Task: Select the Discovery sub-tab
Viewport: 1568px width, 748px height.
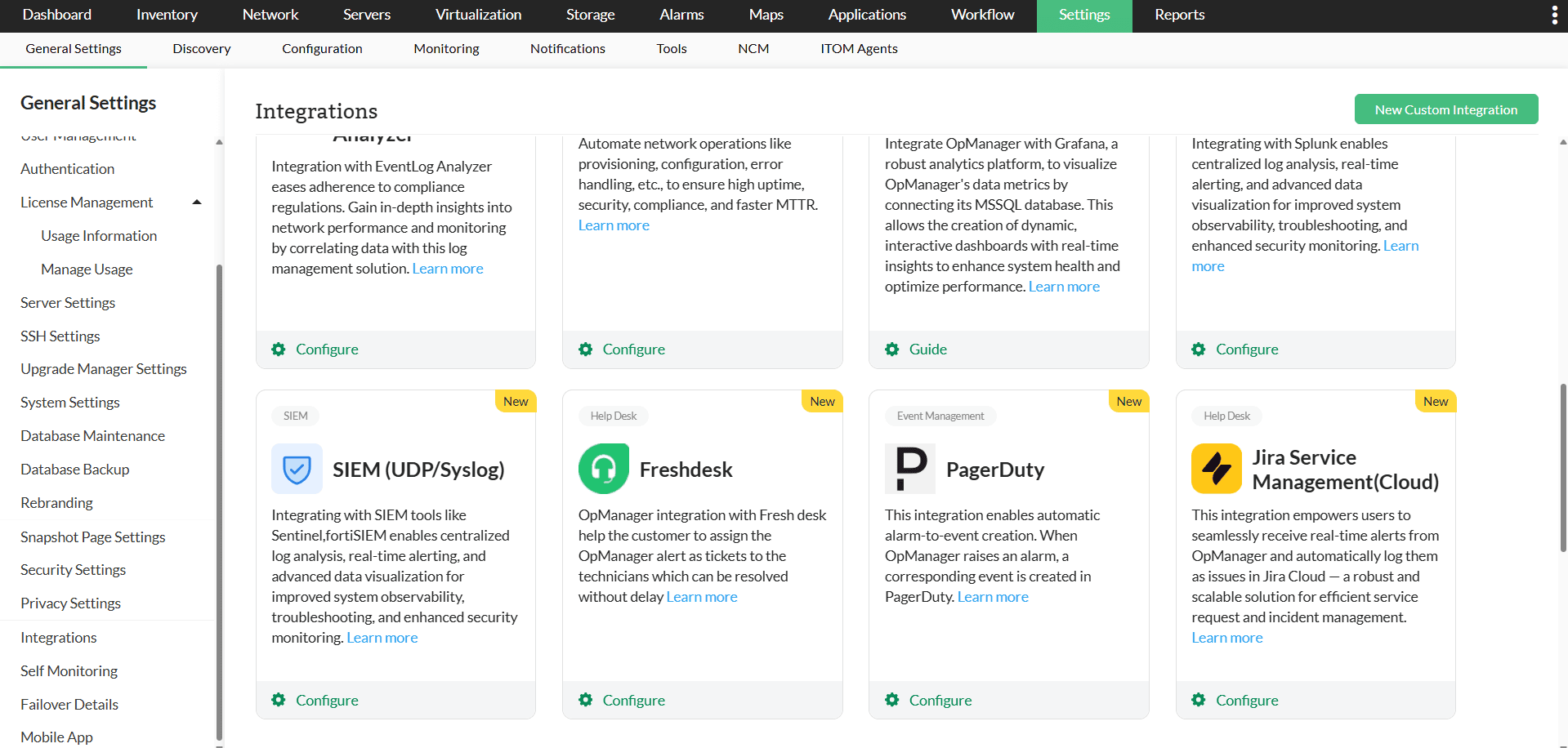Action: coord(202,49)
